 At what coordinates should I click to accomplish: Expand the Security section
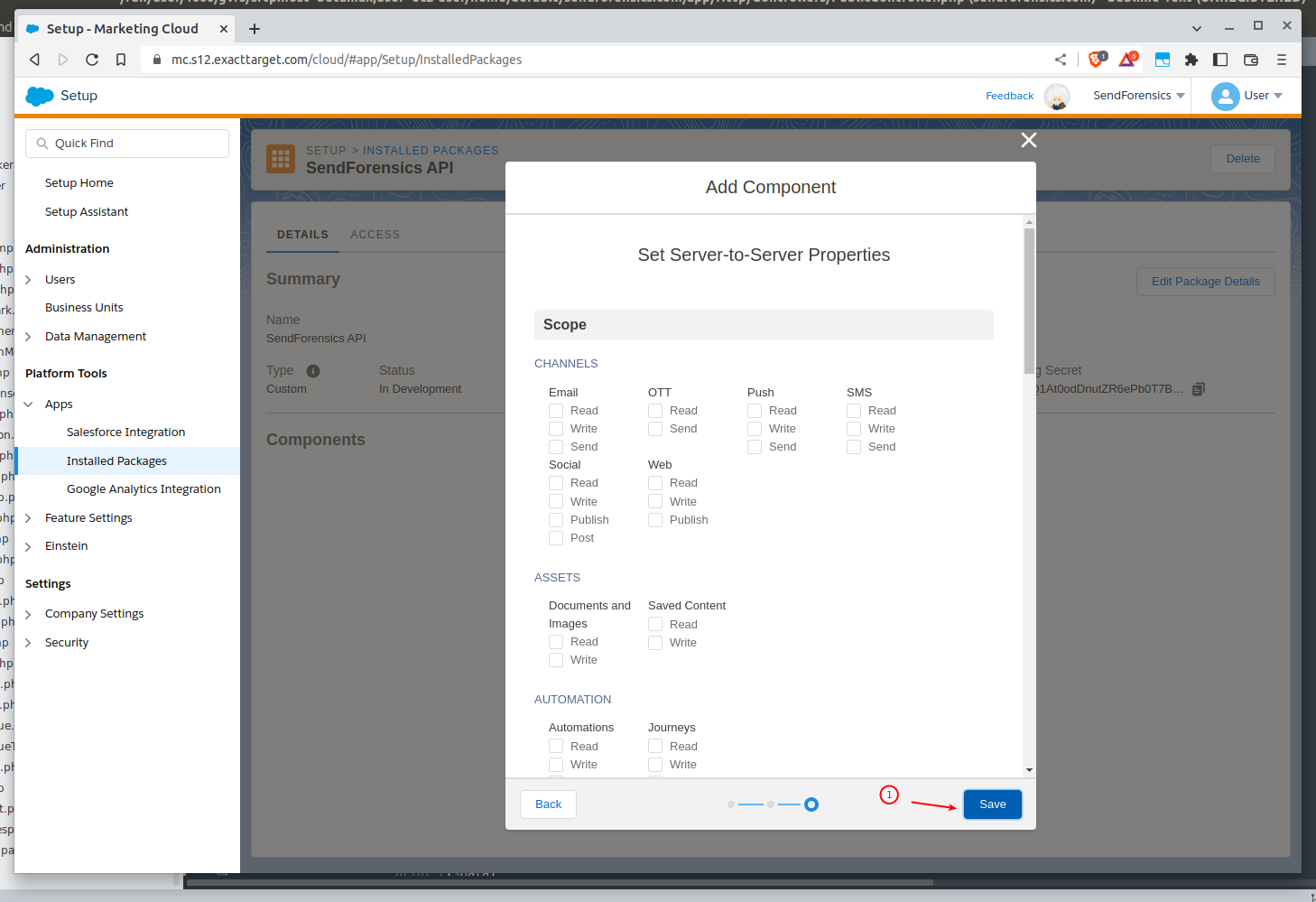pos(28,643)
